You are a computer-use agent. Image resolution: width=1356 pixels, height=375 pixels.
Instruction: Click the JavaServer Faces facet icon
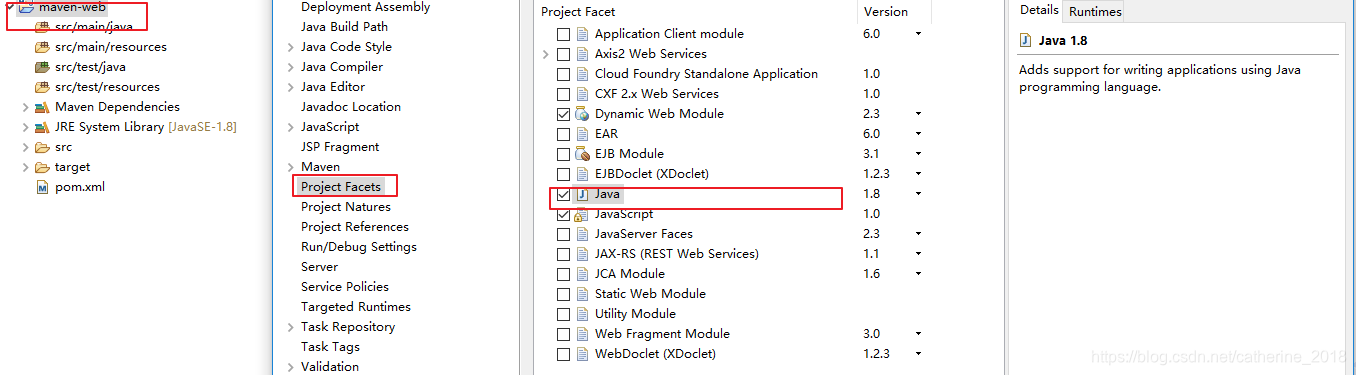tap(582, 234)
